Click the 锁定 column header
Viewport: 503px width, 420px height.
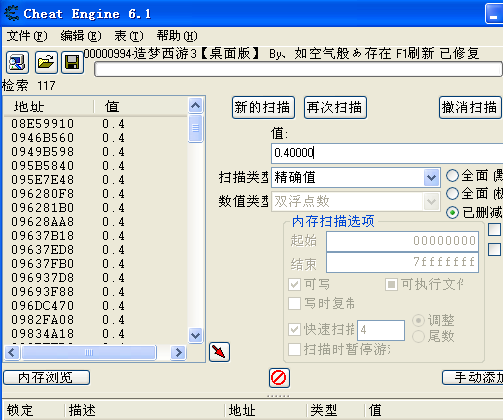(33, 410)
